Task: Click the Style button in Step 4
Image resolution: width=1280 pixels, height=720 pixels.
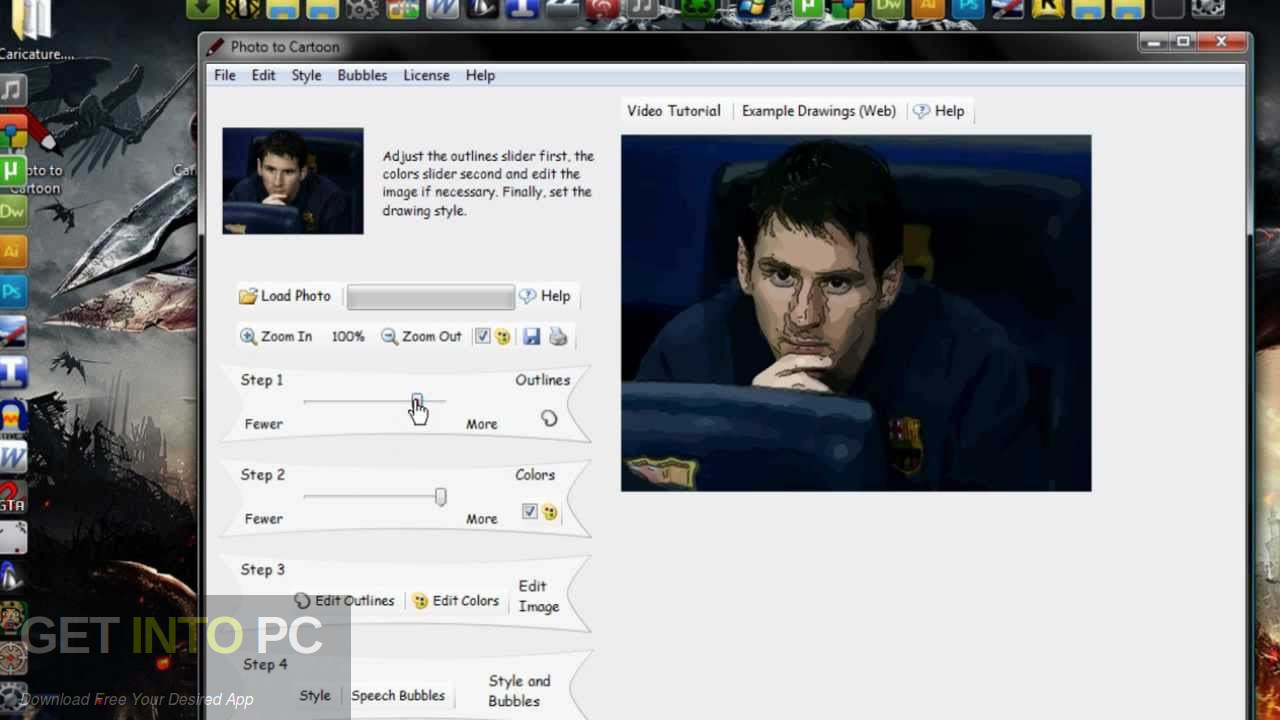Action: pyautogui.click(x=315, y=696)
